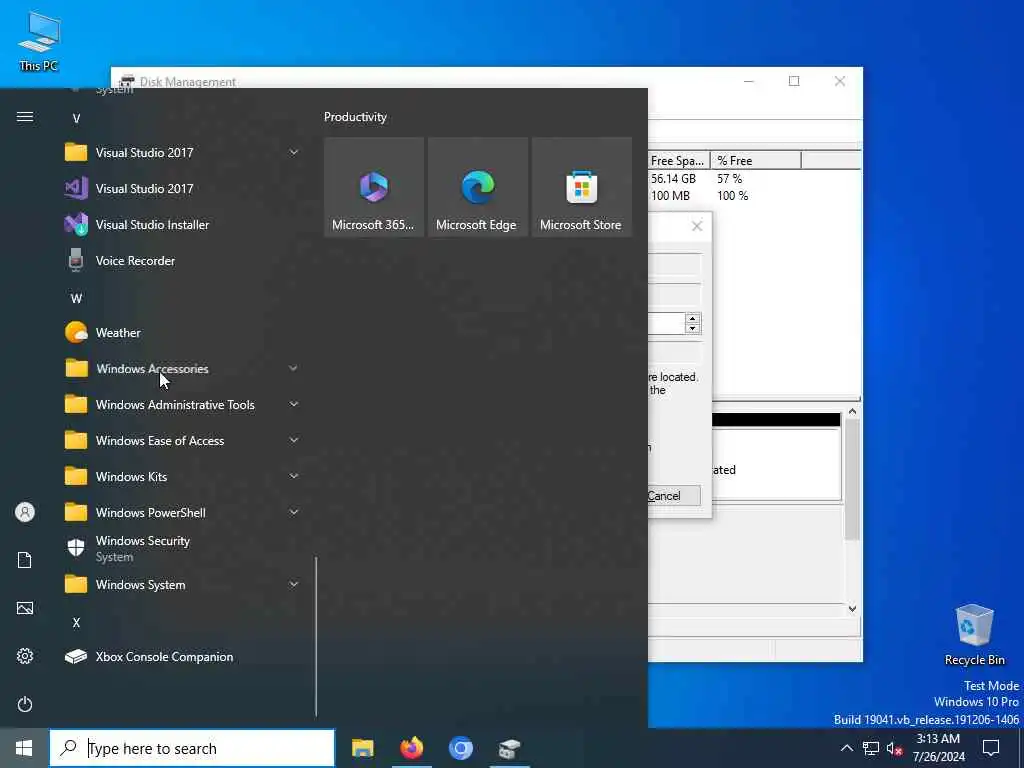The image size is (1024, 768).
Task: Jump to letter W apps header
Action: coord(76,298)
